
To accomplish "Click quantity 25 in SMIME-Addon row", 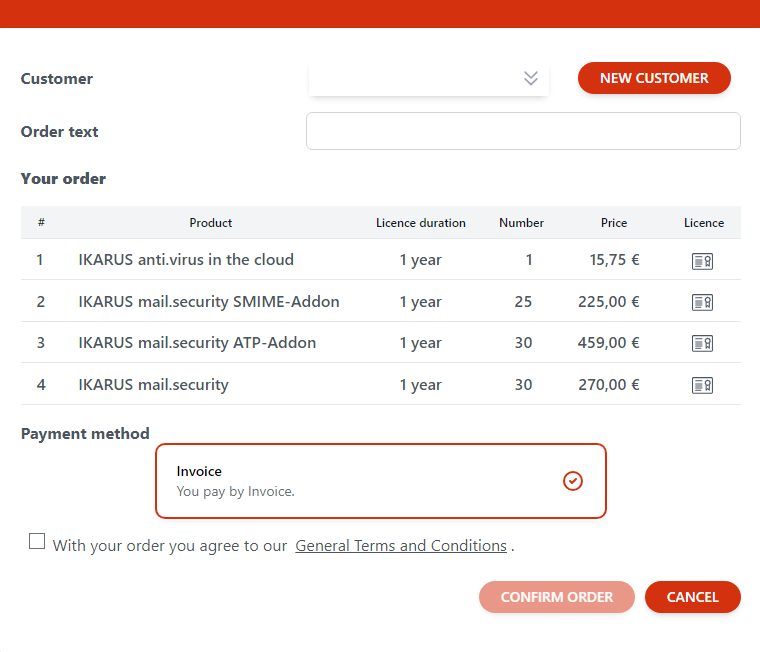I will point(523,302).
